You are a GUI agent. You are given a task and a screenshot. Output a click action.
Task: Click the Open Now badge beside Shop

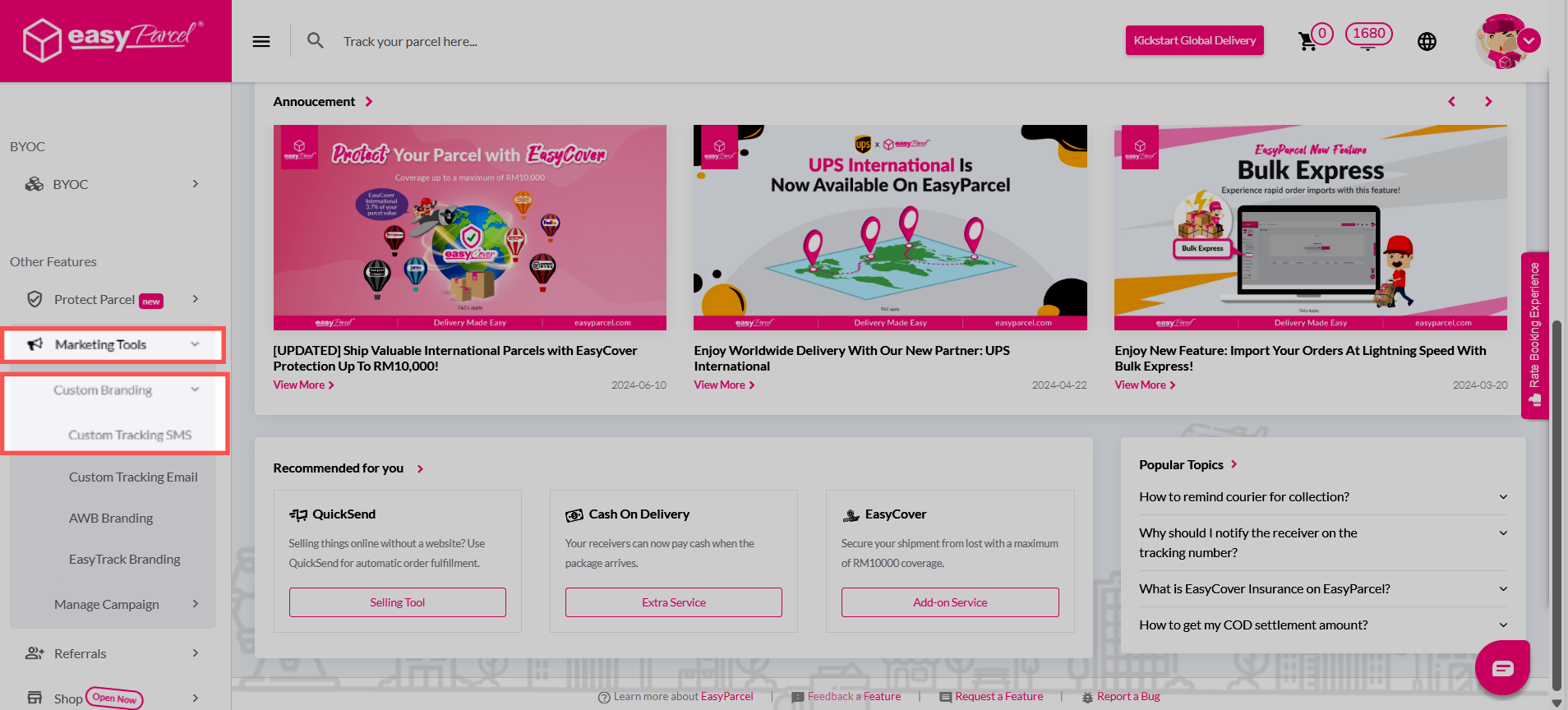pyautogui.click(x=114, y=698)
